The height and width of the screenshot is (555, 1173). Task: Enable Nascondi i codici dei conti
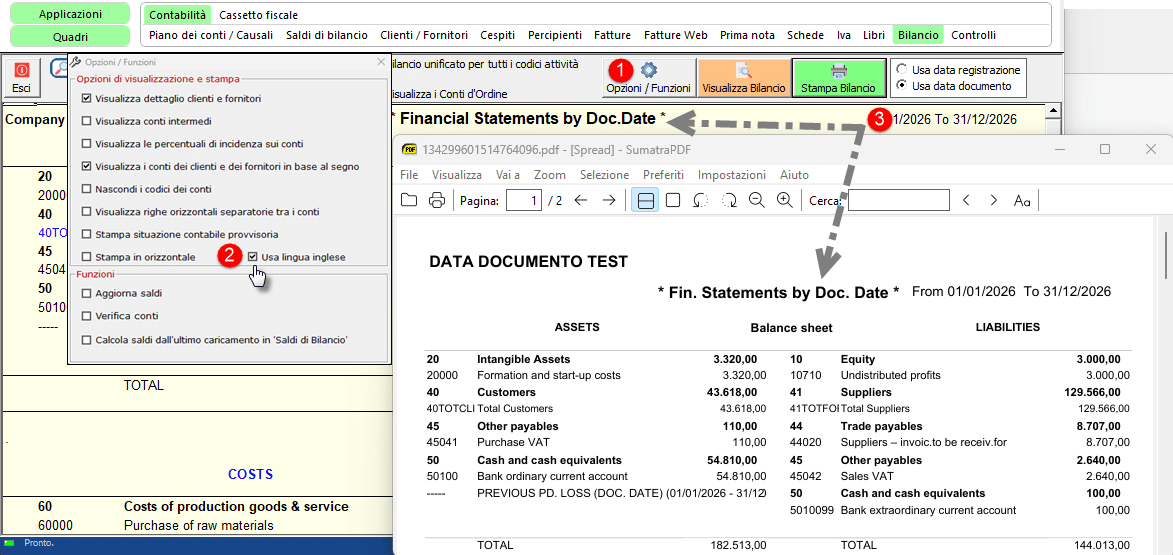tap(87, 188)
